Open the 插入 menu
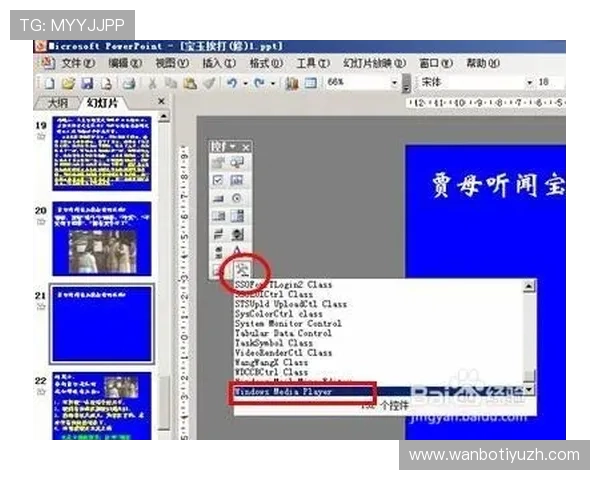The height and width of the screenshot is (480, 600). click(x=219, y=63)
